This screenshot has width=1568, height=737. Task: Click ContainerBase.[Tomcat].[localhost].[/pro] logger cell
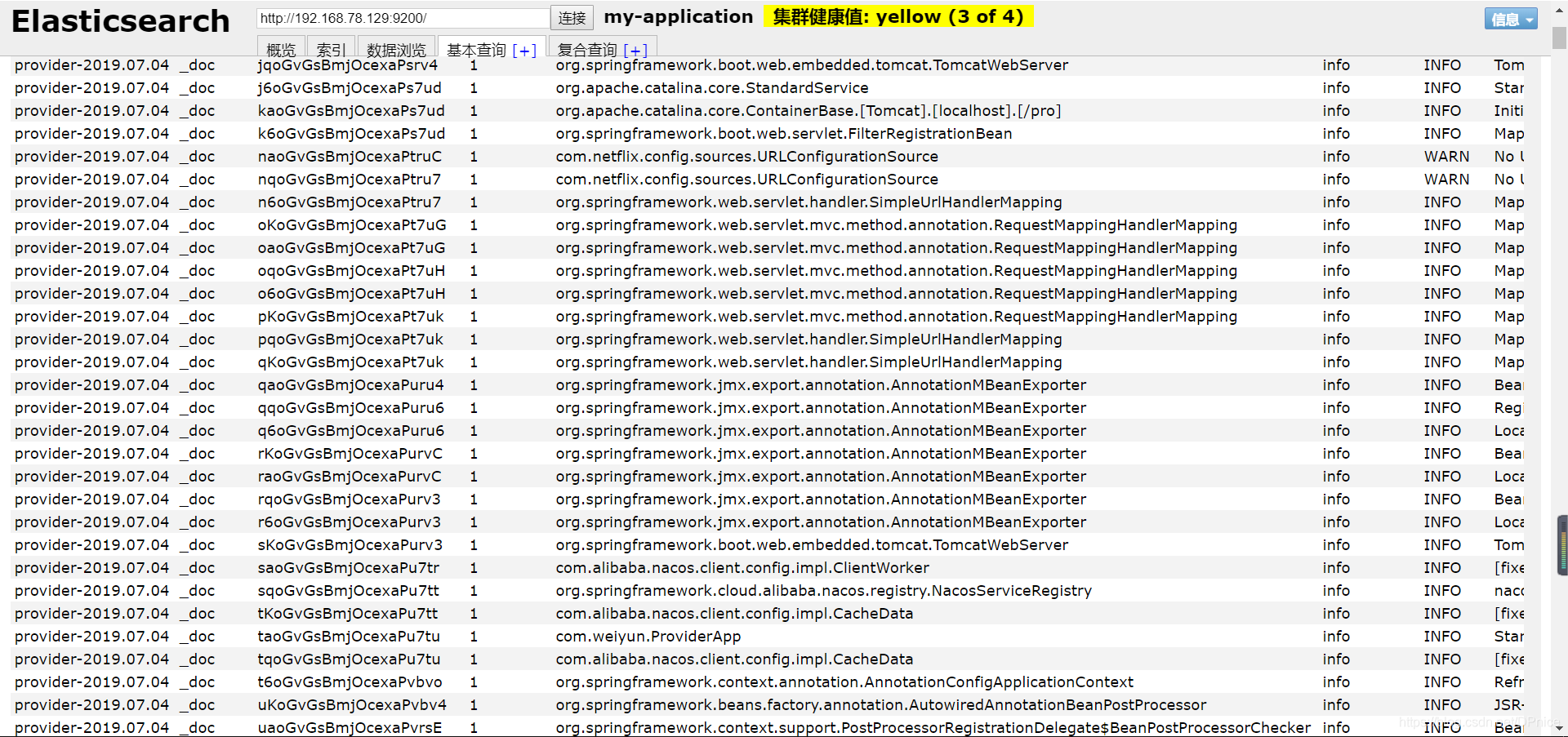pyautogui.click(x=808, y=111)
